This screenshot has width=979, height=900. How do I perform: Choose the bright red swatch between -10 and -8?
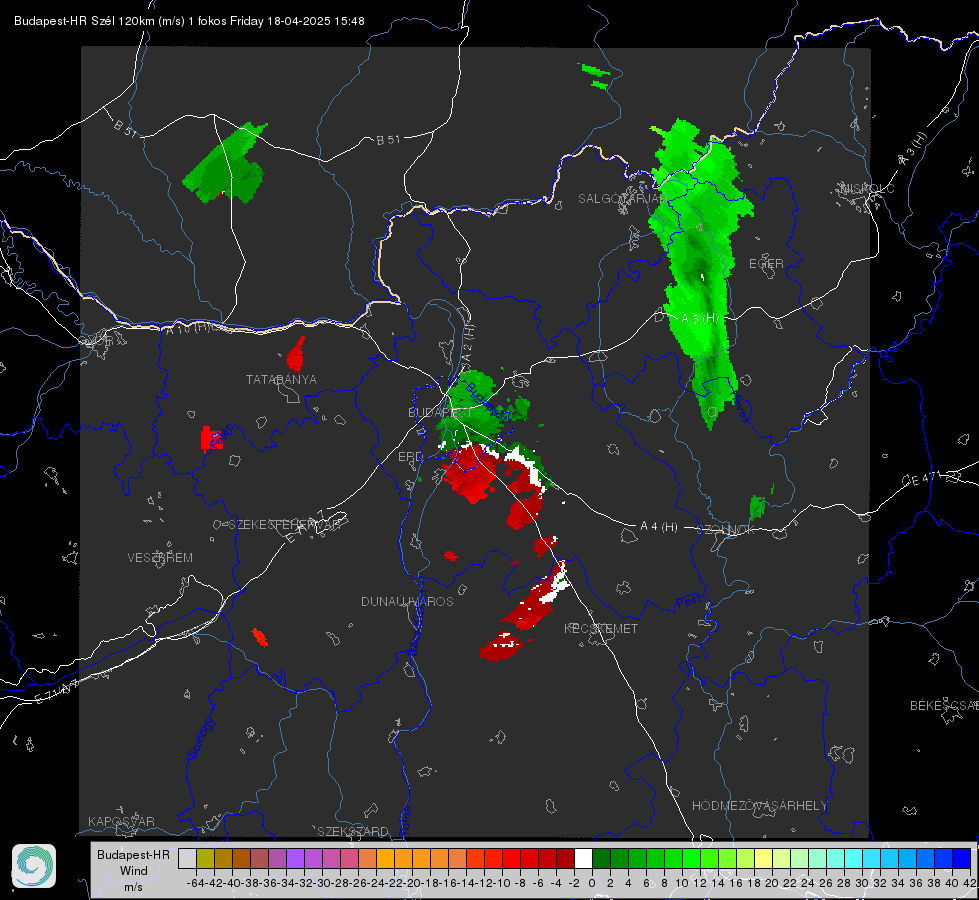[511, 858]
